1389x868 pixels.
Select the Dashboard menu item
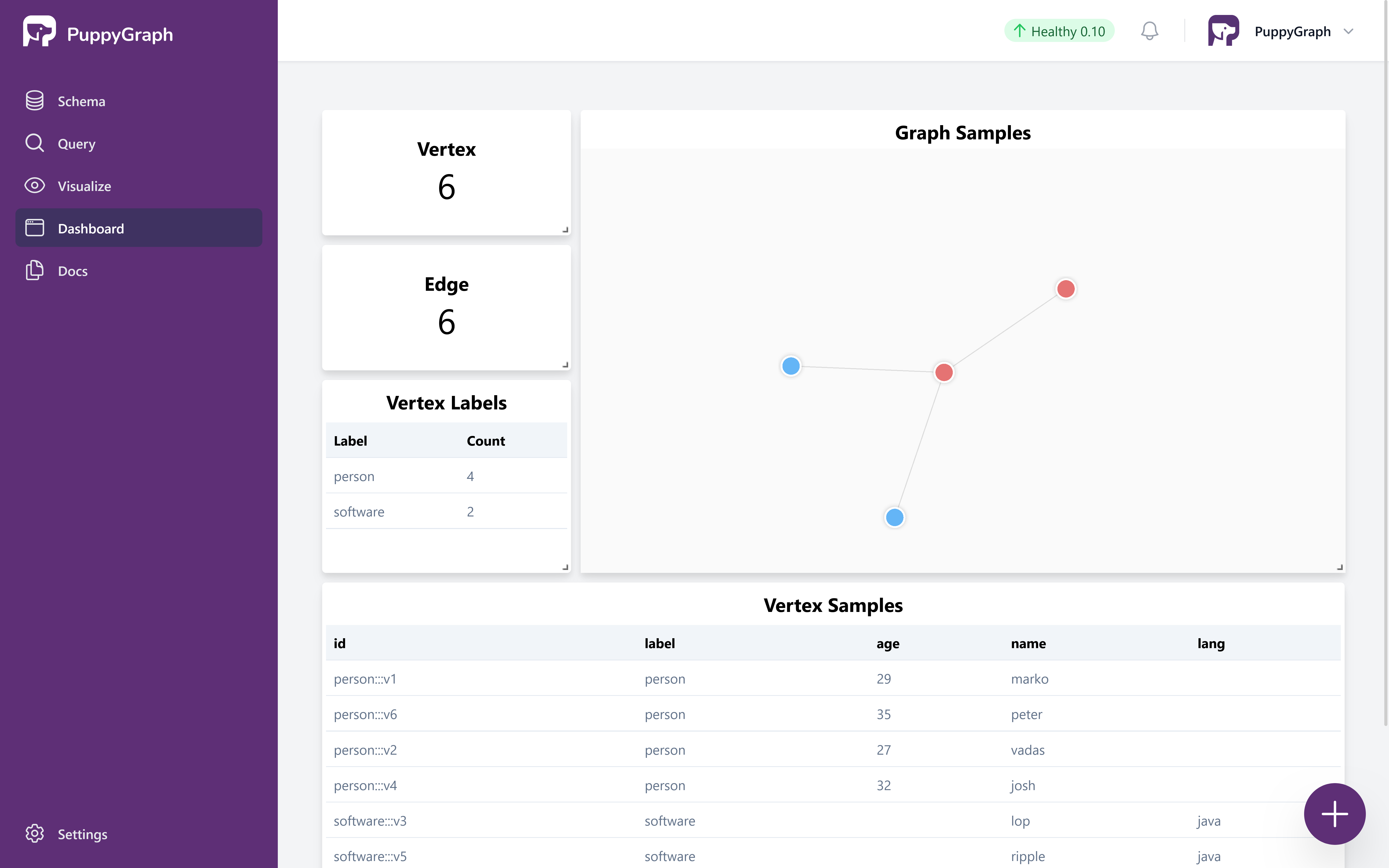coord(139,228)
